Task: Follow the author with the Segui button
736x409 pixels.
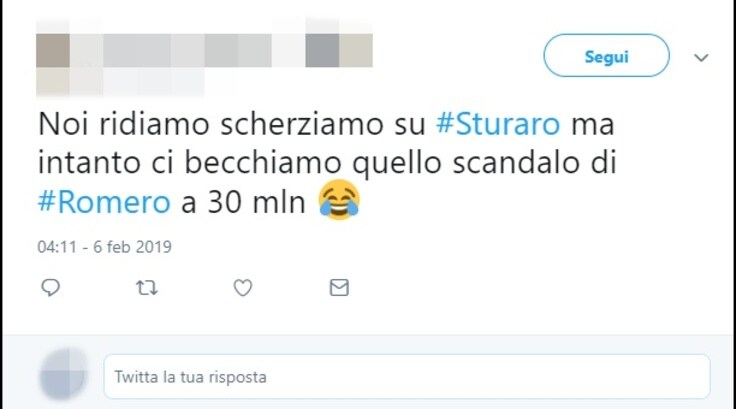Action: [x=606, y=55]
